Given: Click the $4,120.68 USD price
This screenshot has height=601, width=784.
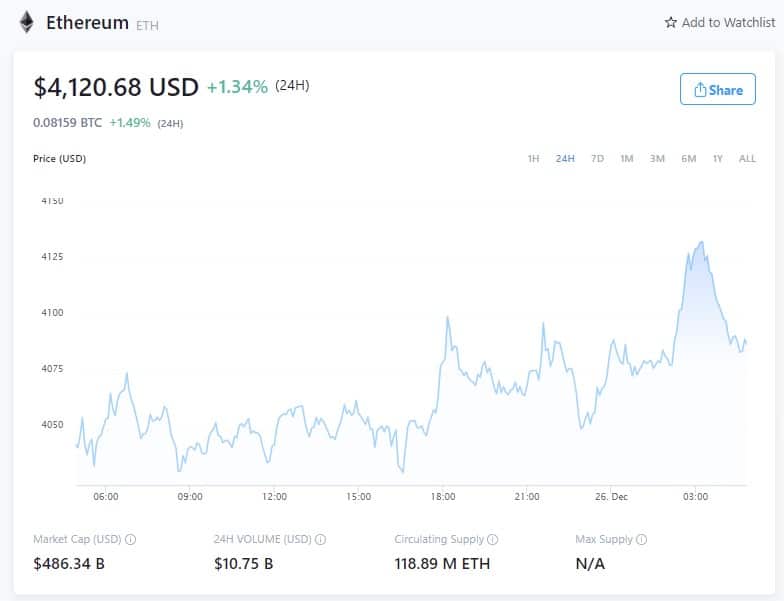Looking at the screenshot, I should pos(116,87).
